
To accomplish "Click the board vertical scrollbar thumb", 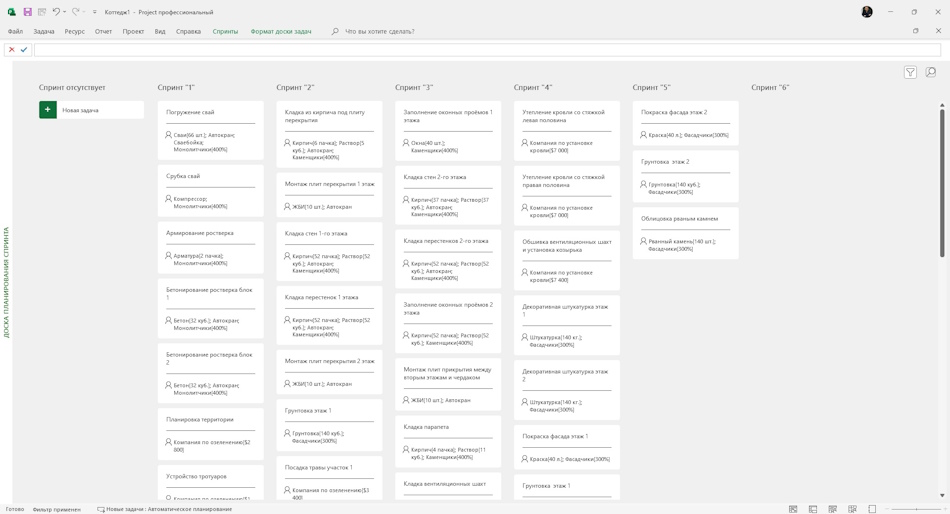I will (942, 182).
